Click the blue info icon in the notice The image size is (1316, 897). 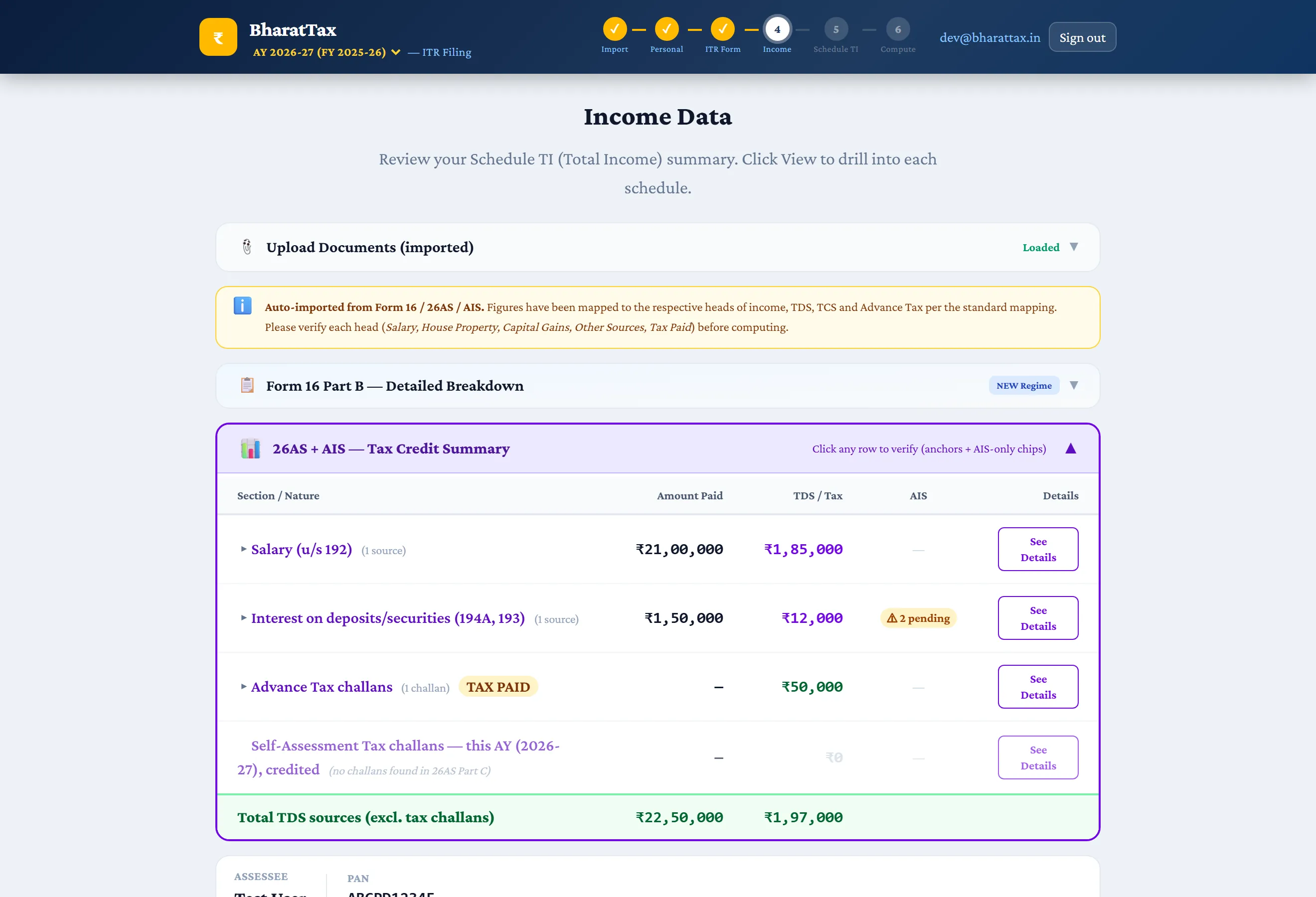pos(242,305)
